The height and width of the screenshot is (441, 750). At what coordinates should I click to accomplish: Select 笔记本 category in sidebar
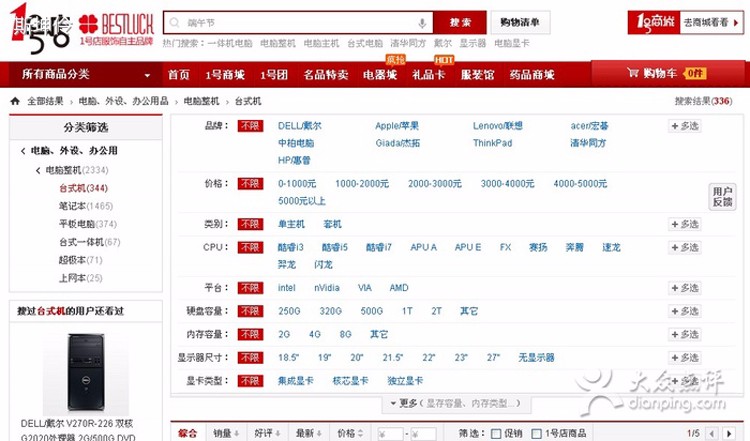tap(86, 206)
